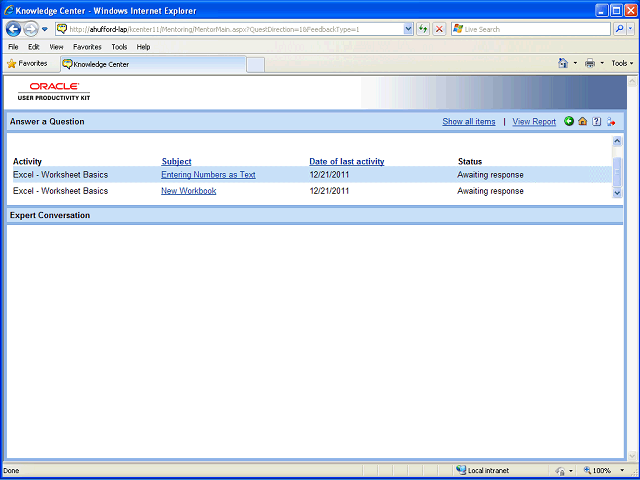Go back with the green arrow icon

[x=569, y=121]
